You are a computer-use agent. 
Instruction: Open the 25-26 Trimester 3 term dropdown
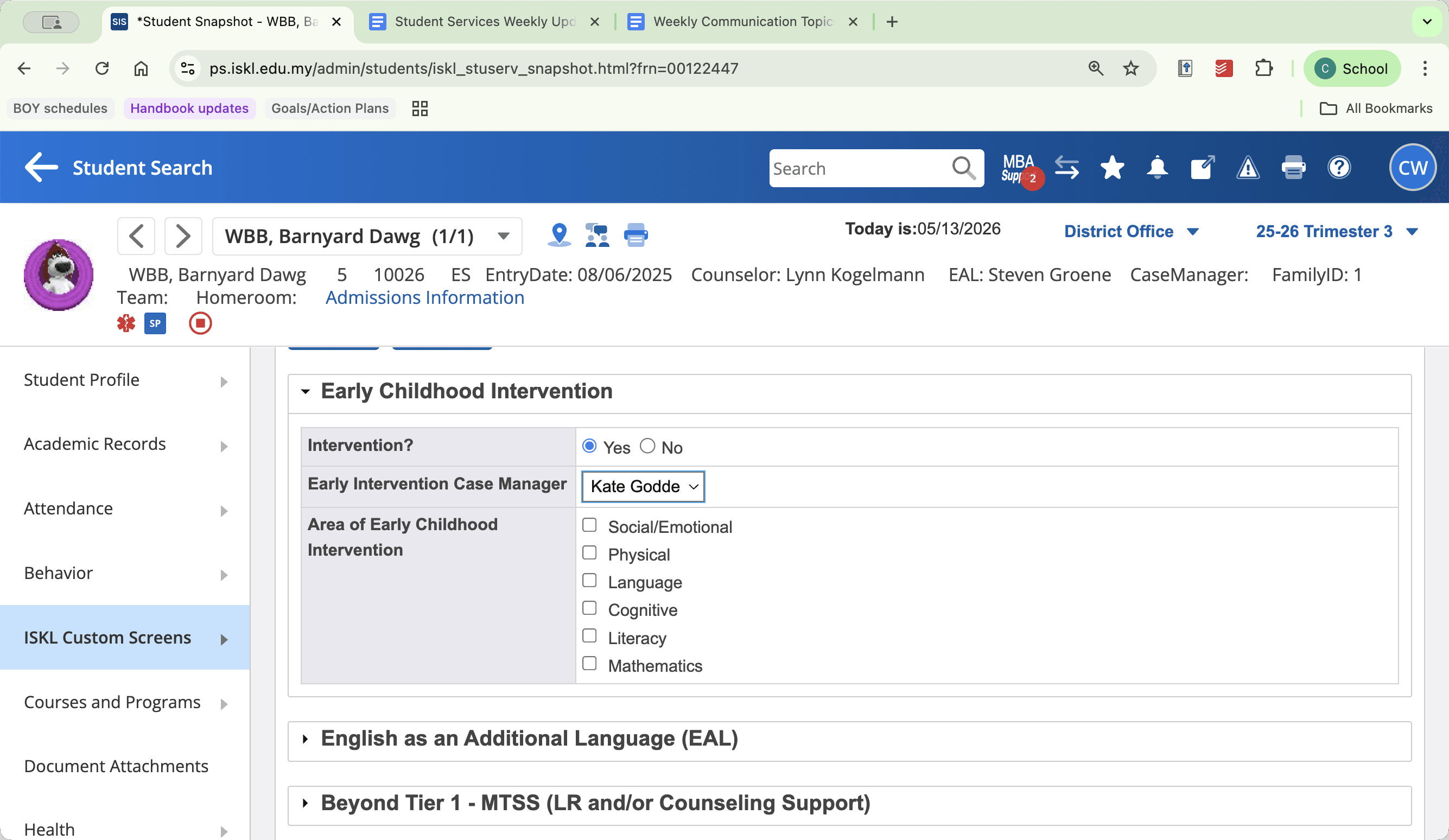(x=1336, y=231)
